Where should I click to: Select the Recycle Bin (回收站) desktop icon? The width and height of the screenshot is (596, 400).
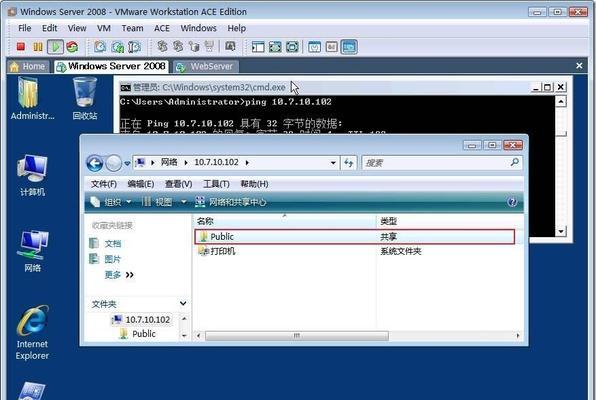point(85,98)
